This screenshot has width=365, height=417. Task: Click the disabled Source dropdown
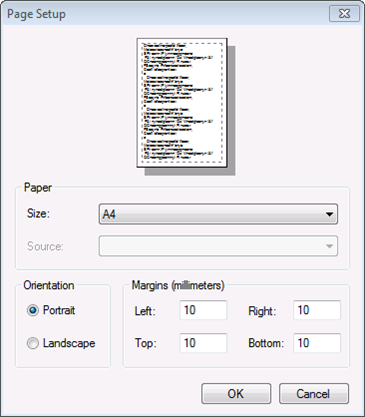click(218, 246)
